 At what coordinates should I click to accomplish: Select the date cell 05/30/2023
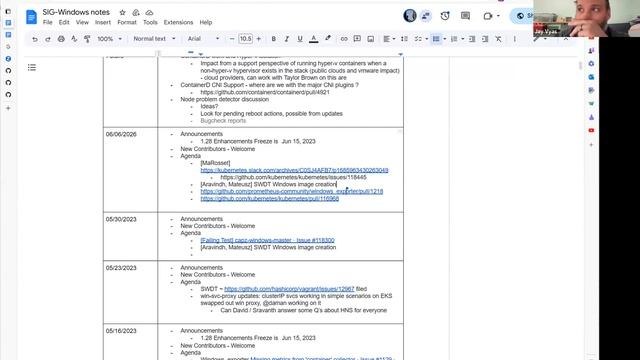pos(121,220)
